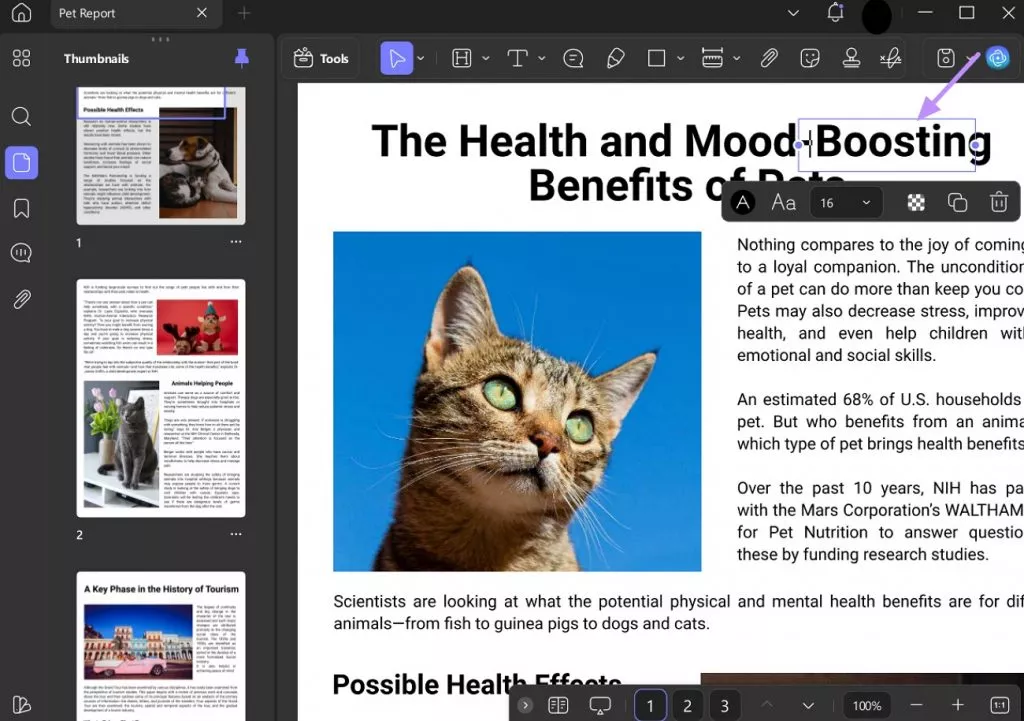The height and width of the screenshot is (721, 1024).
Task: Open the notifications bell
Action: coord(835,12)
